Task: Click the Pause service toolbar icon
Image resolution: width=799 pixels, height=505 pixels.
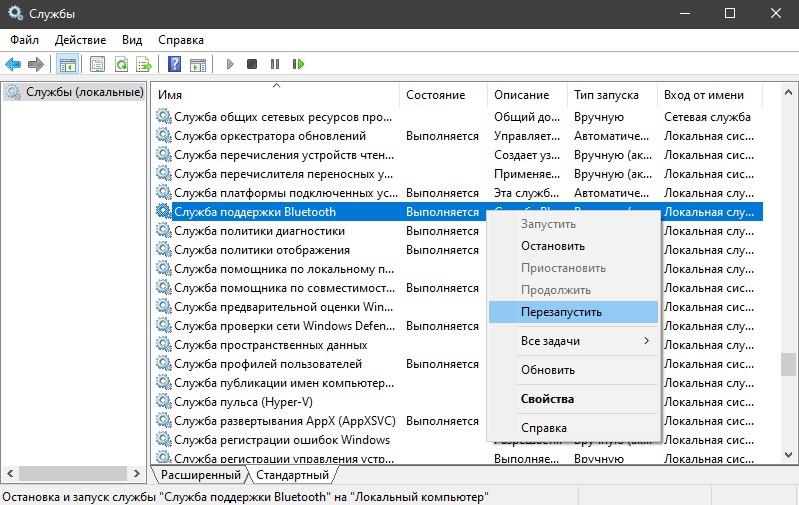Action: [275, 64]
